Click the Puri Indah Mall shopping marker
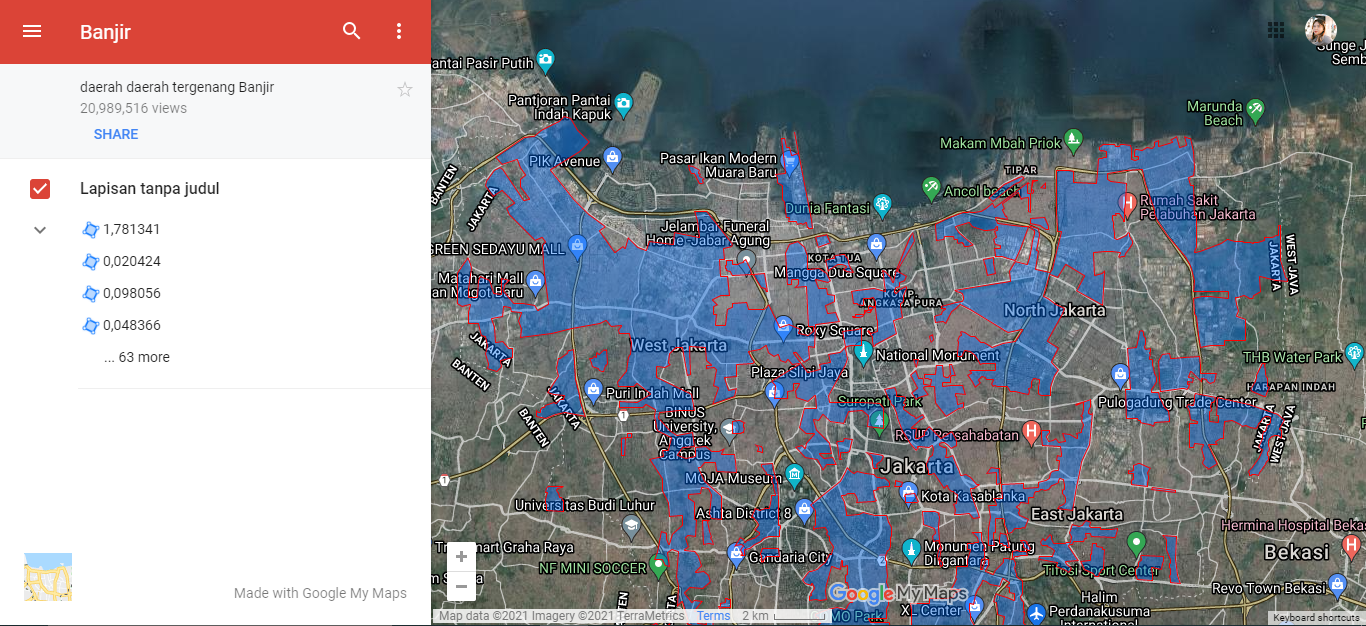Image resolution: width=1366 pixels, height=626 pixels. pyautogui.click(x=593, y=389)
